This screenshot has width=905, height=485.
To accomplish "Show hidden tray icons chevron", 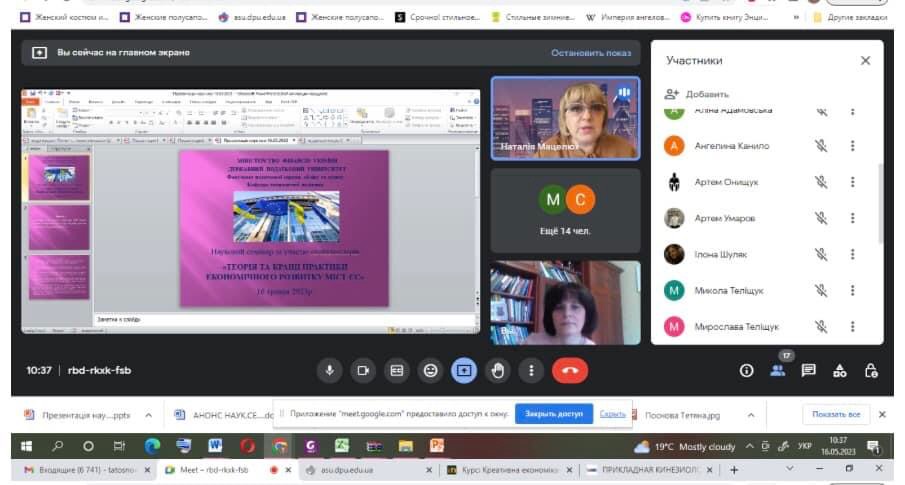I will click(x=749, y=446).
